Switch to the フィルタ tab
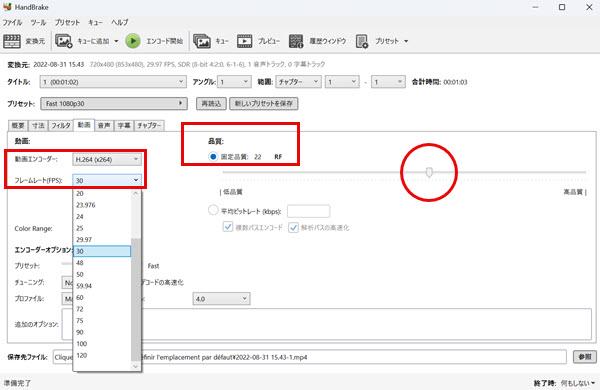The height and width of the screenshot is (390, 600). click(x=61, y=126)
